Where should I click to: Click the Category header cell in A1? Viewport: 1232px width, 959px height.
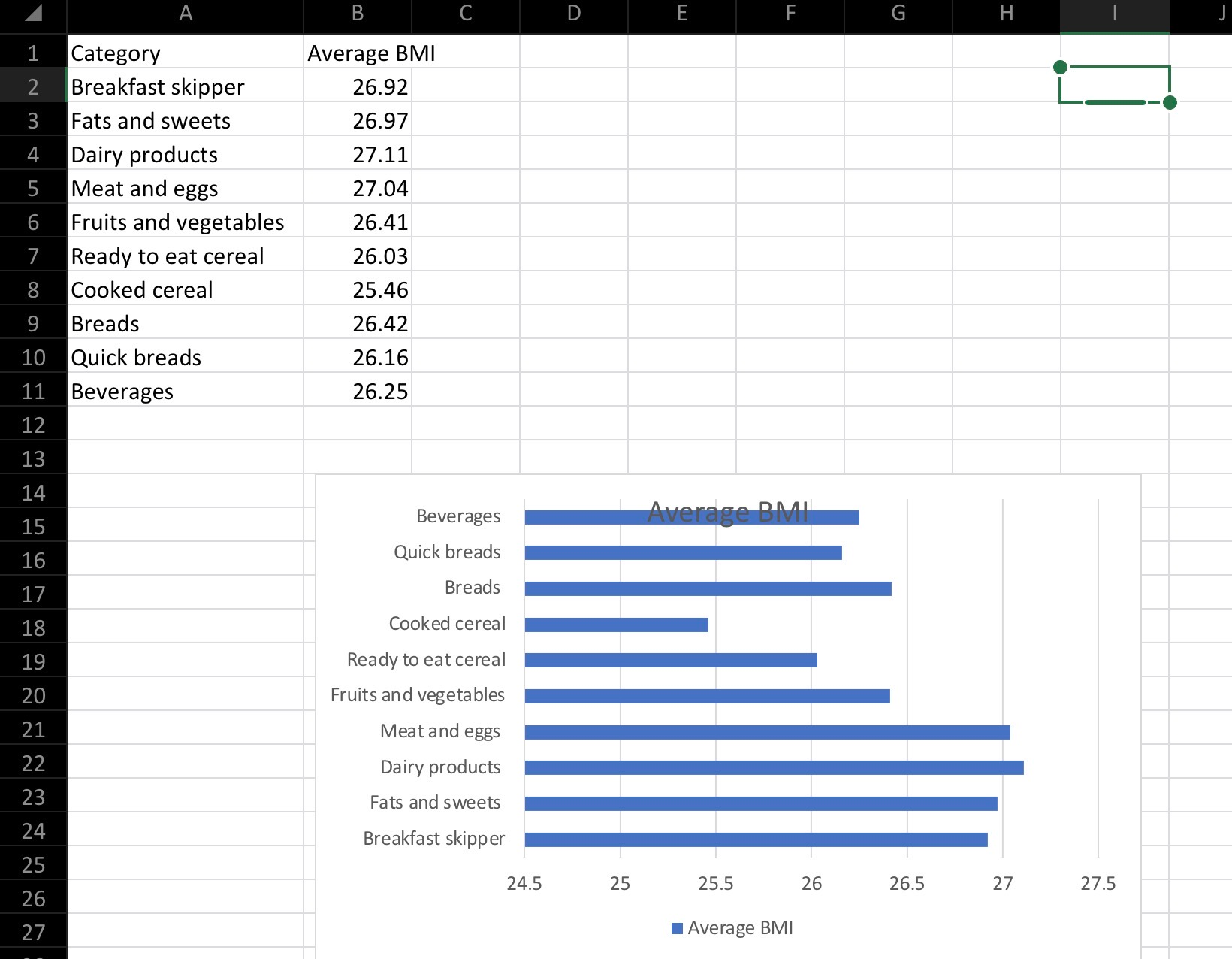coord(186,53)
